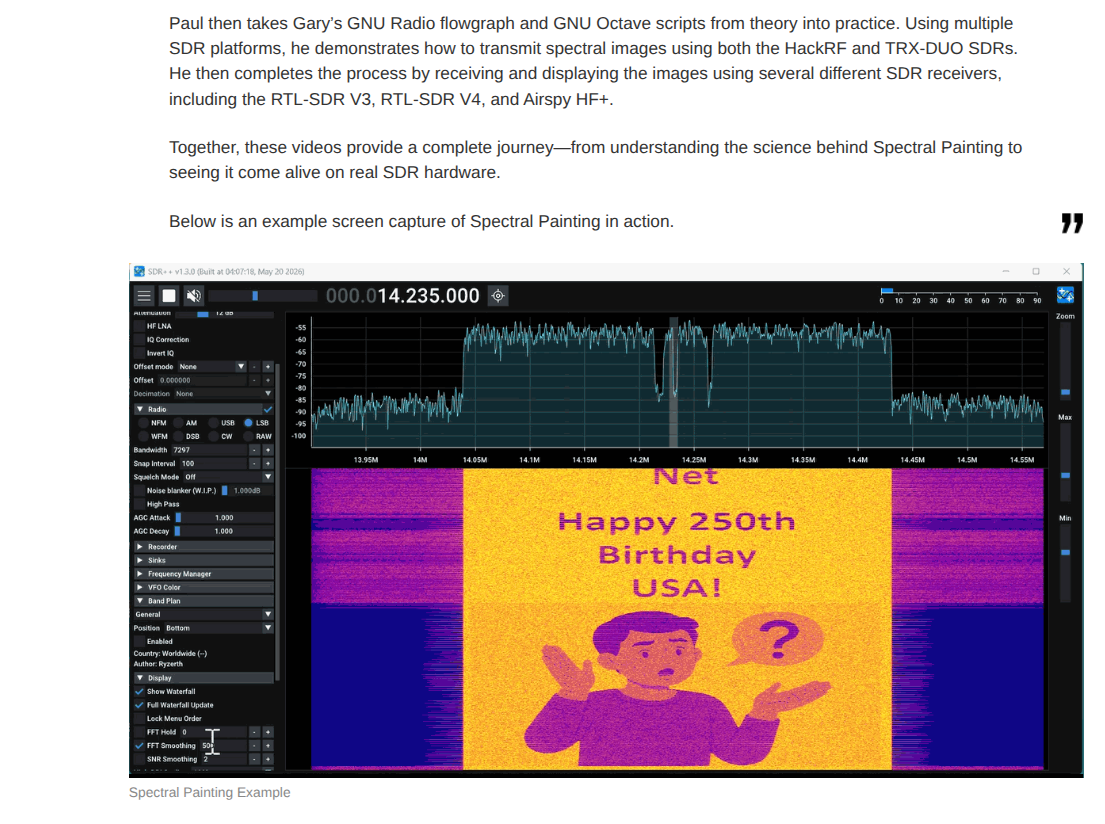Click the Max vertical slider
The height and width of the screenshot is (824, 1105).
click(1065, 462)
